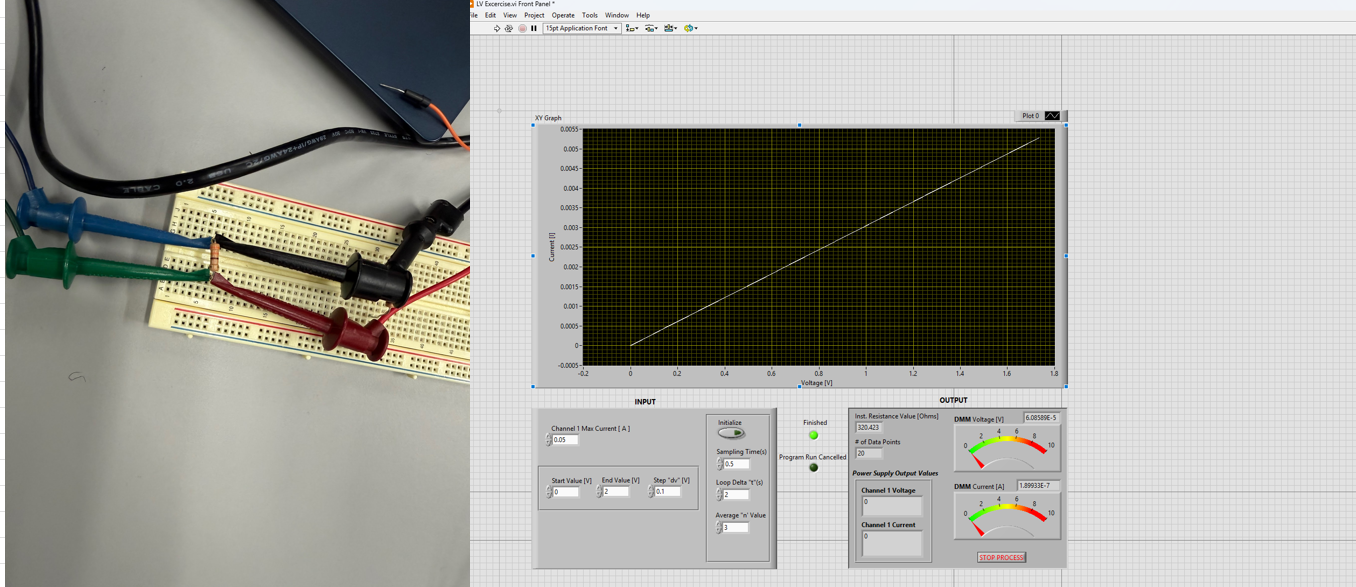Open the Project menu
This screenshot has height=587, width=1356.
click(x=534, y=15)
